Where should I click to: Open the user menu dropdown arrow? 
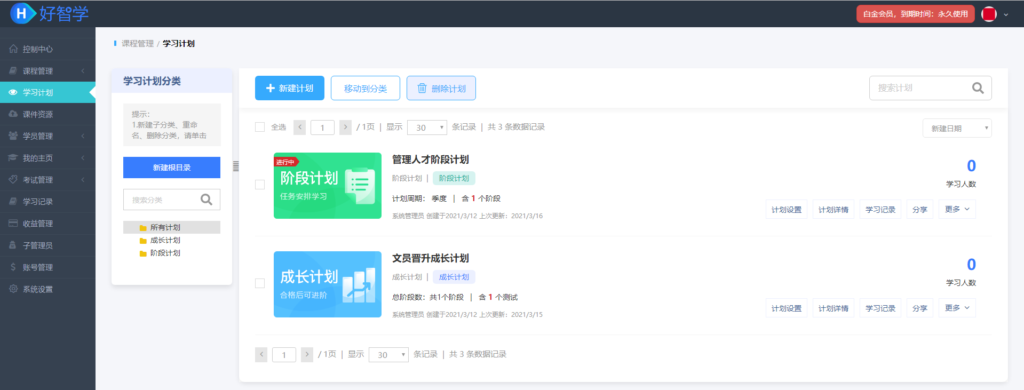(1006, 14)
